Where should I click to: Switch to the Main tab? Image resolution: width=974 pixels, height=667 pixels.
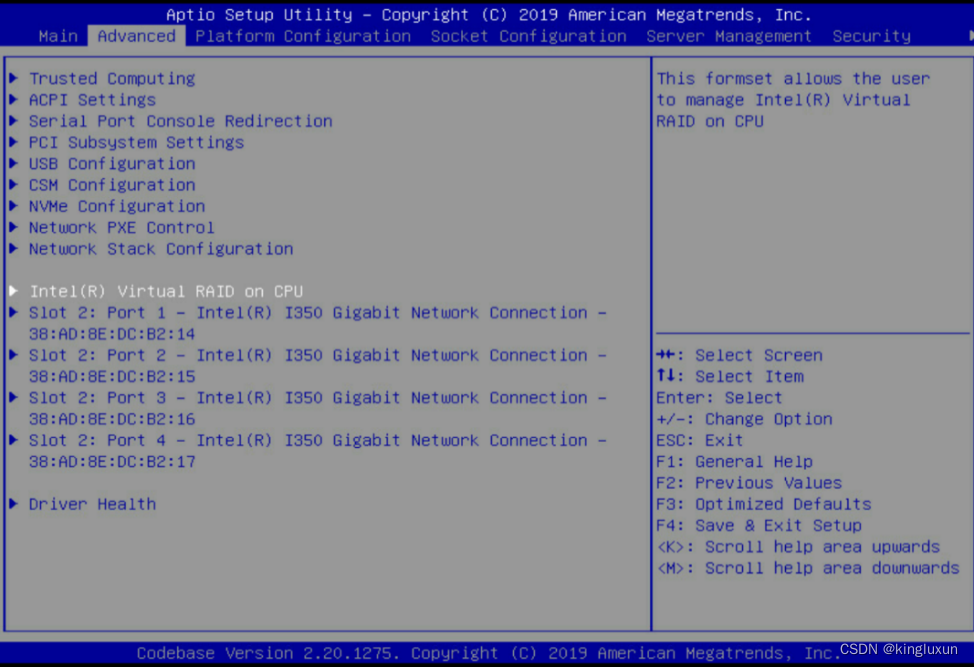tap(57, 35)
